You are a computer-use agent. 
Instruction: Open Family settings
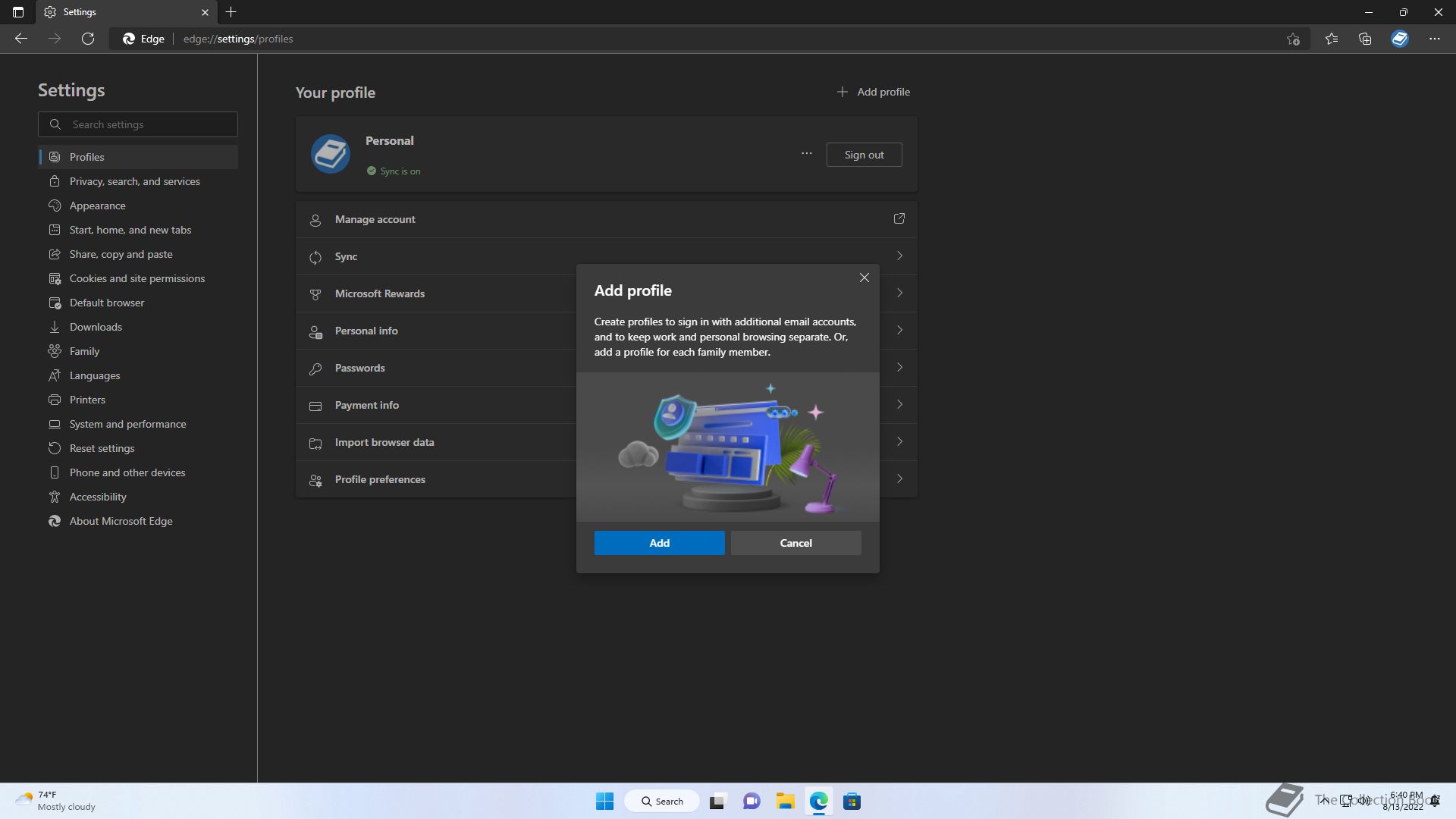pyautogui.click(x=138, y=351)
